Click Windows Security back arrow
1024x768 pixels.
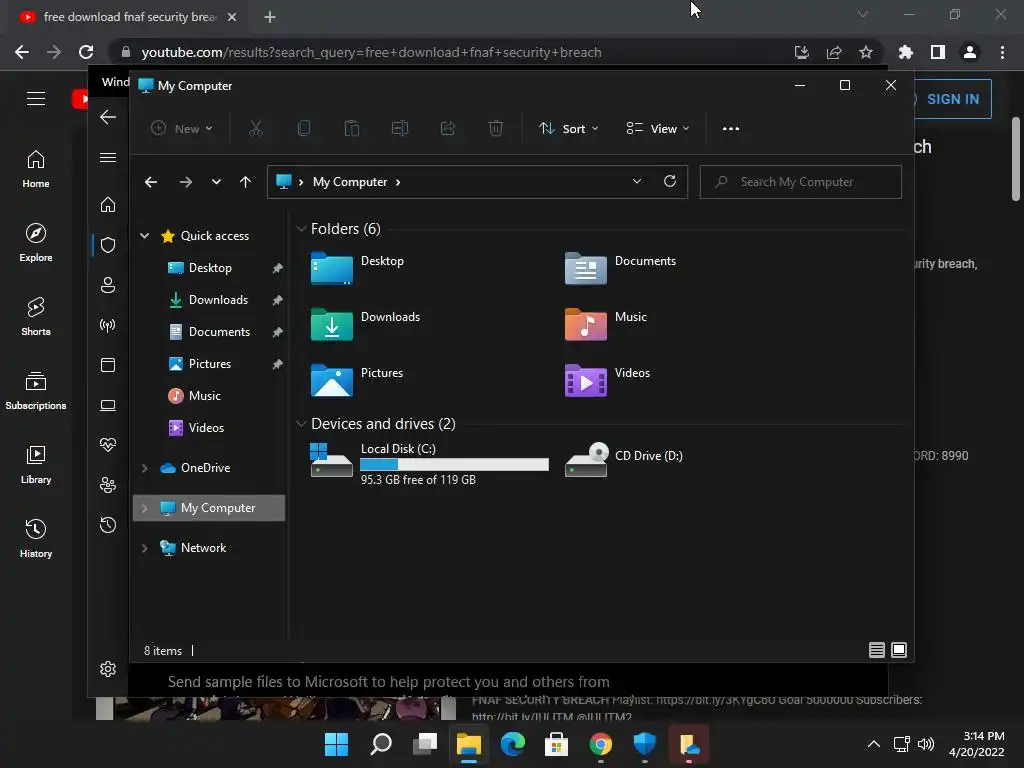point(108,117)
